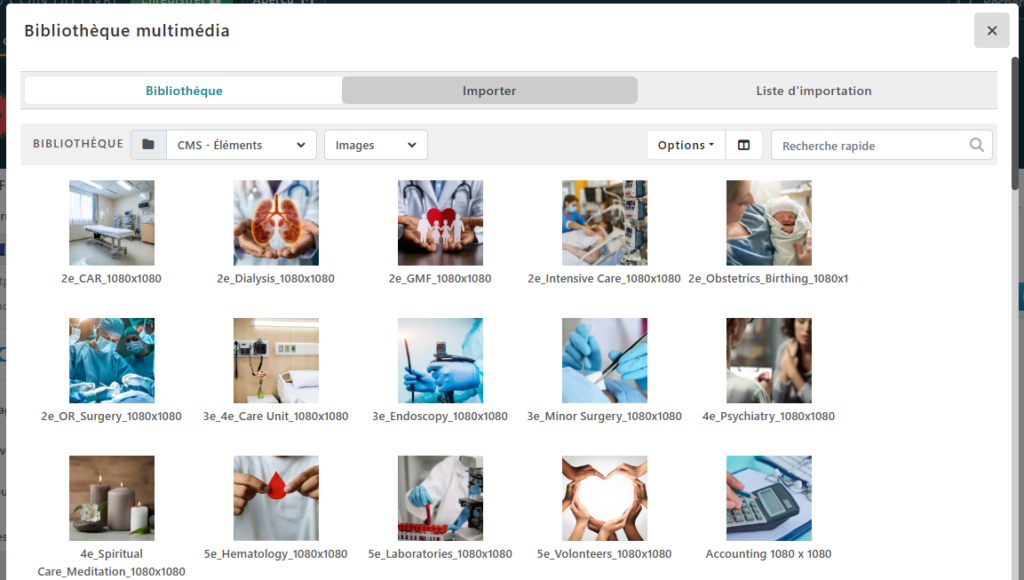
Task: Click the folder icon beside Bibliothèque label
Action: 148,145
